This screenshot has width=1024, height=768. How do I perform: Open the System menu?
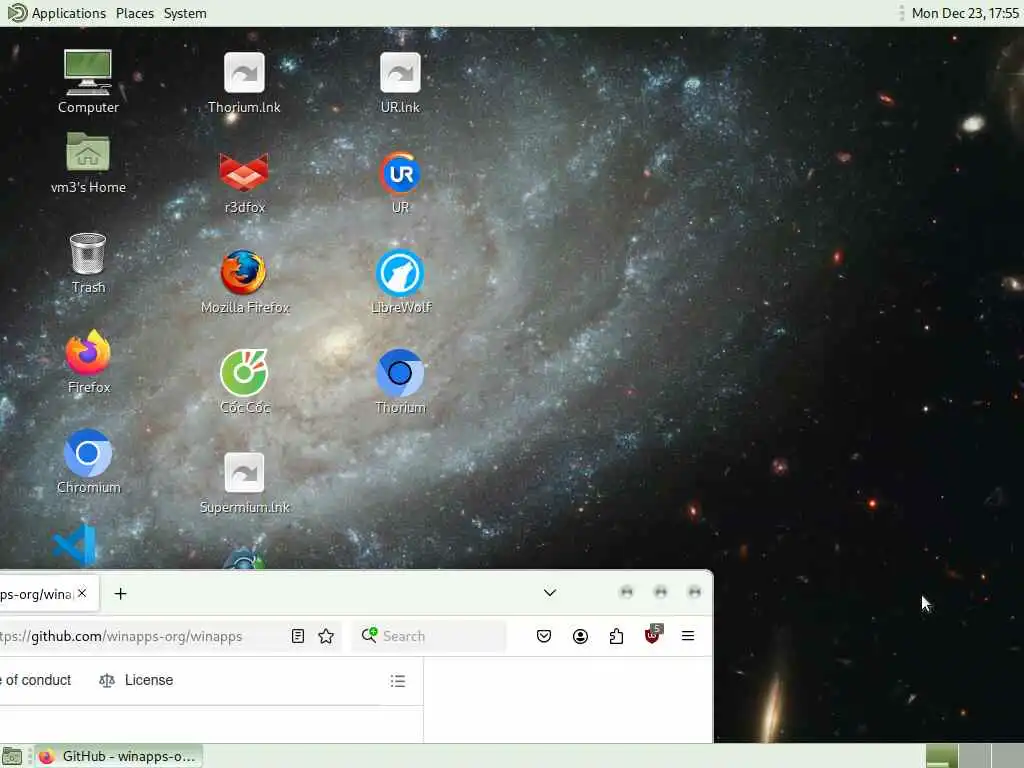(185, 13)
